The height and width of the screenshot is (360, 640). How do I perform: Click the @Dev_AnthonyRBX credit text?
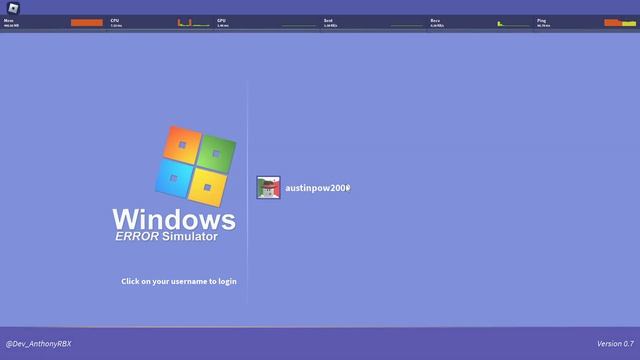(x=38, y=344)
